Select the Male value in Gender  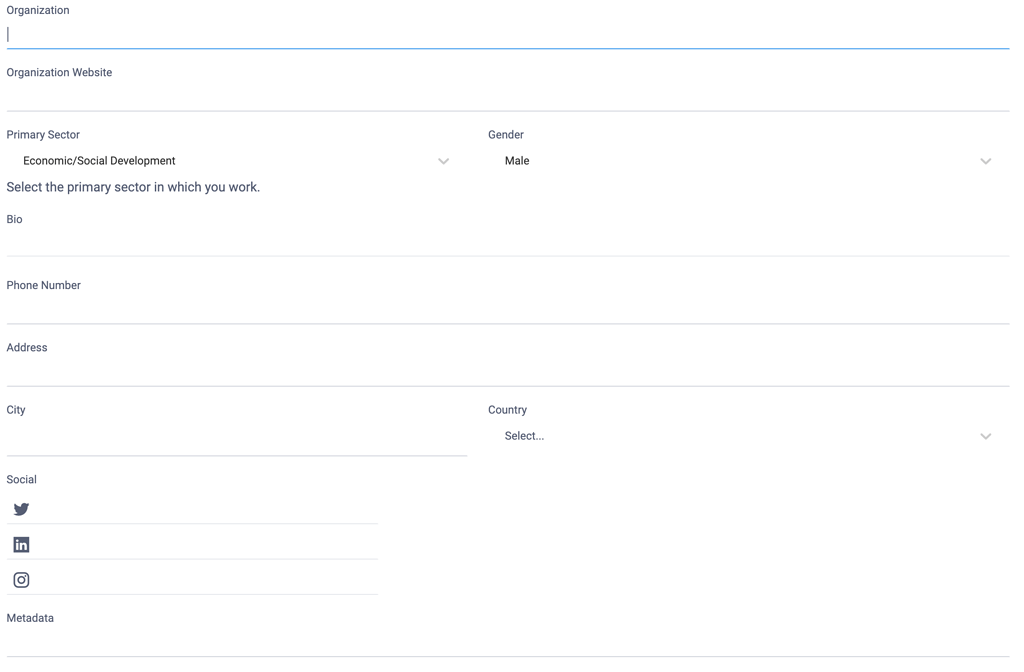[517, 160]
